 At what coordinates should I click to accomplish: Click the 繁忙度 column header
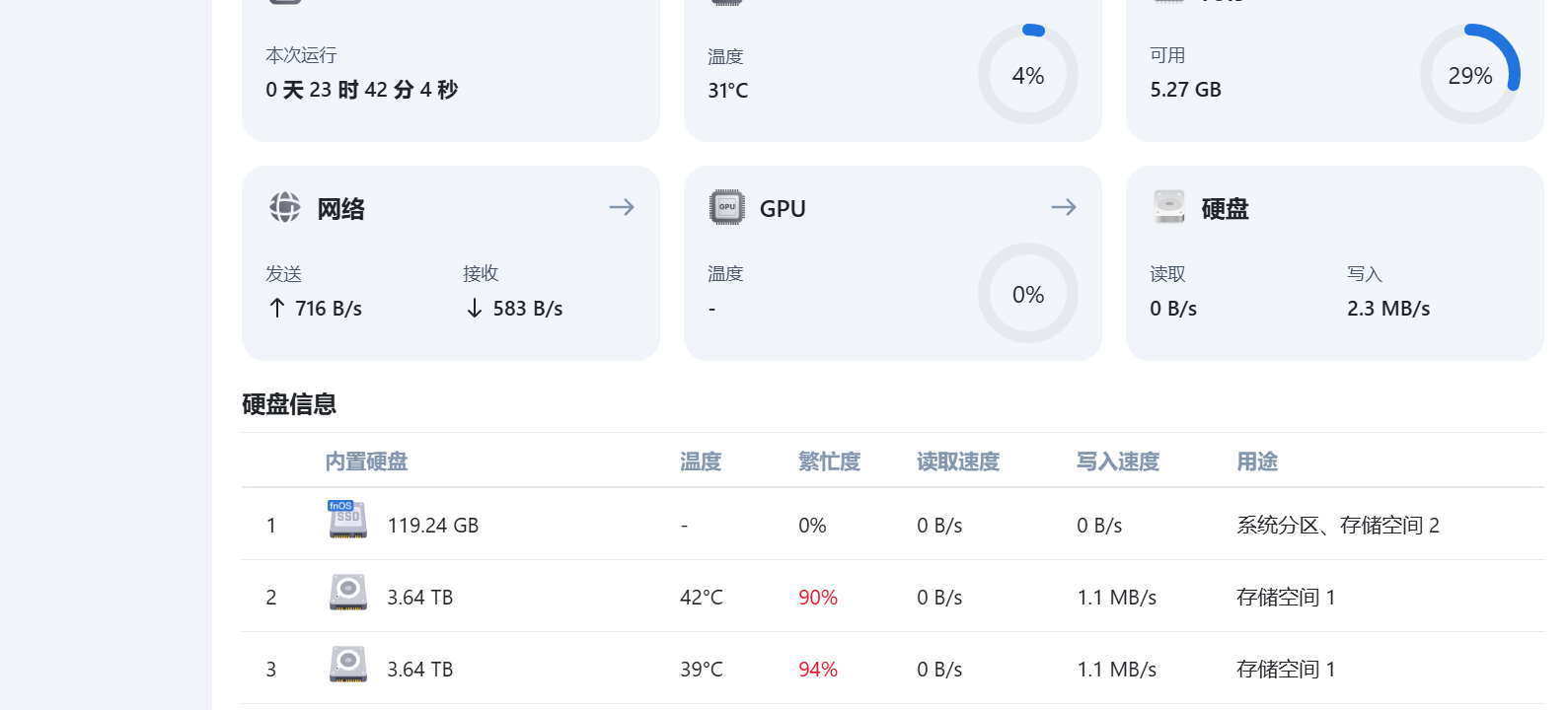click(829, 461)
